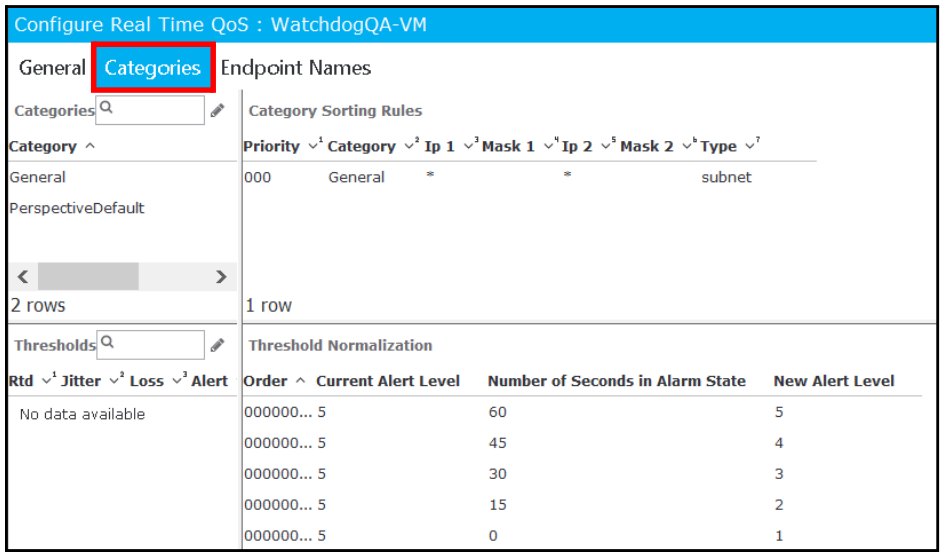944x557 pixels.
Task: Click the New Alert Level column header
Action: pyautogui.click(x=834, y=381)
